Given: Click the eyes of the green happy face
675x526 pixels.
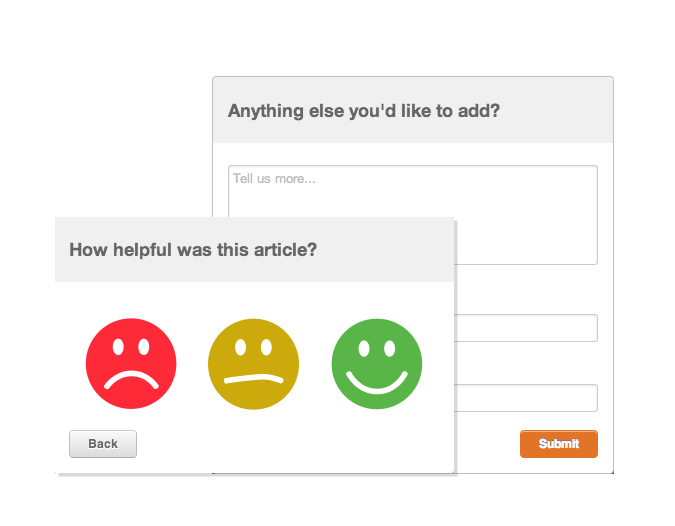Looking at the screenshot, I should (x=377, y=349).
